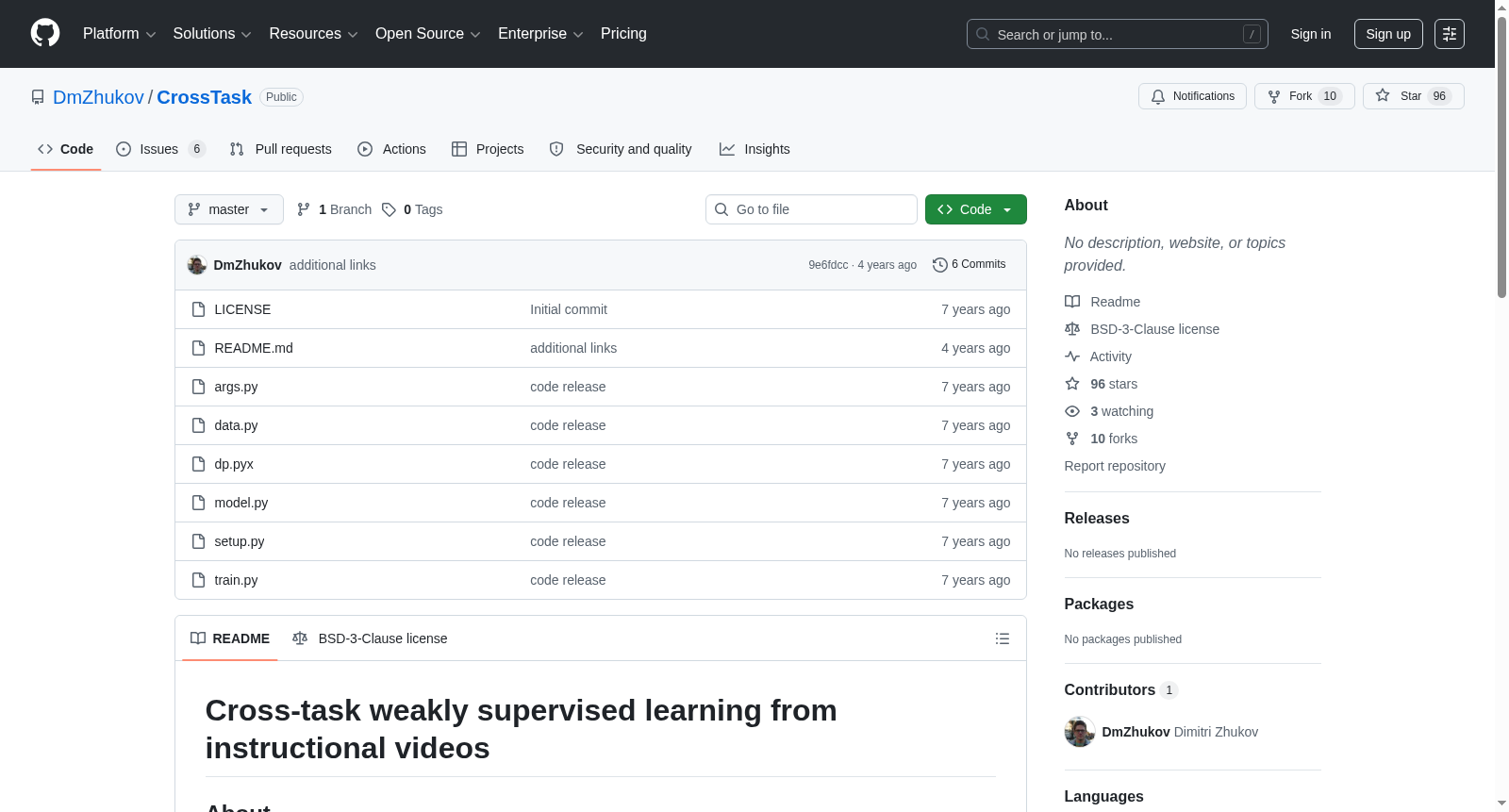The image size is (1509, 812).
Task: Click Report repository link
Action: [x=1115, y=466]
